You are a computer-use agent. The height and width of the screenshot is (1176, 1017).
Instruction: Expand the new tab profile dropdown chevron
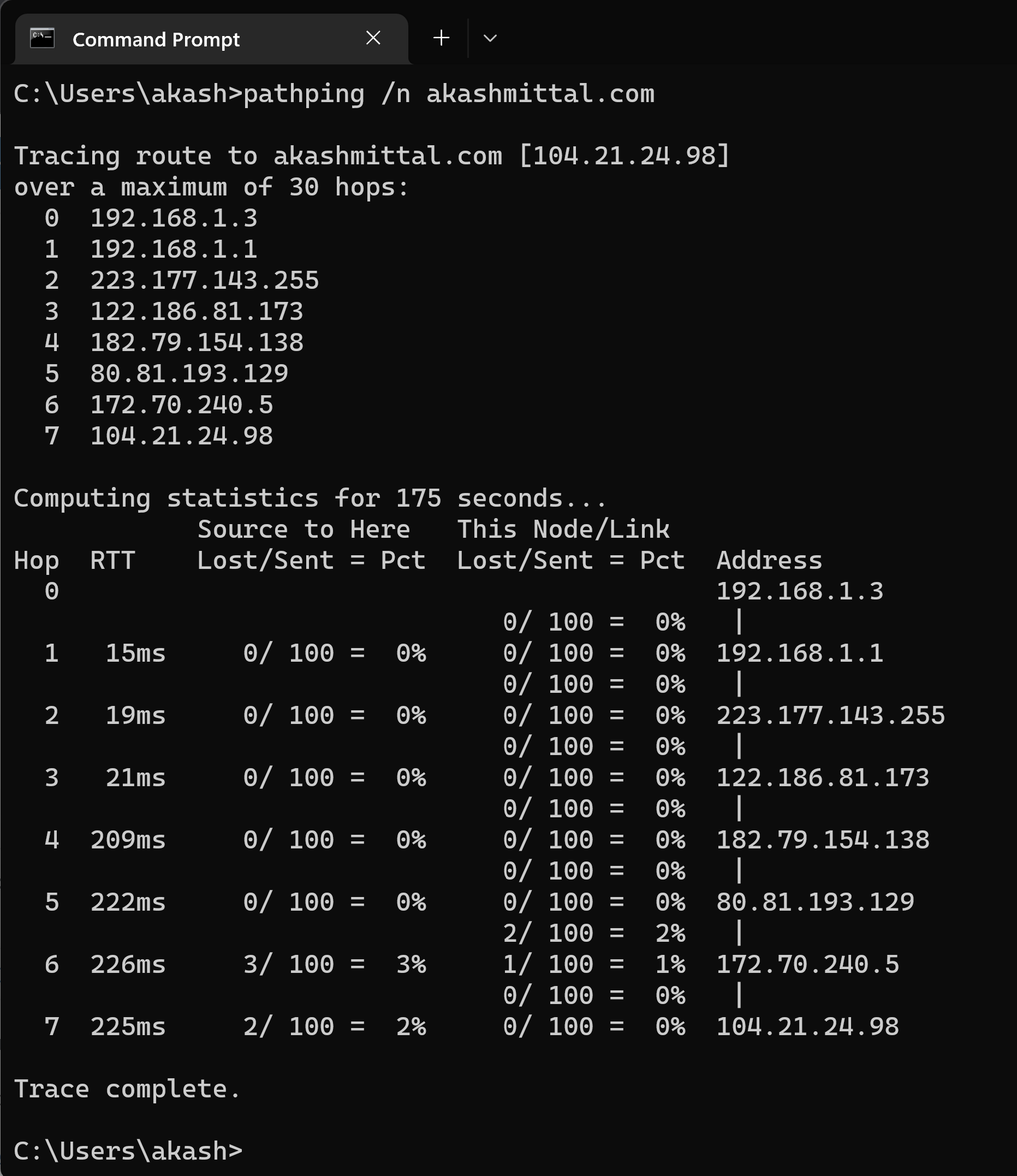[x=490, y=39]
